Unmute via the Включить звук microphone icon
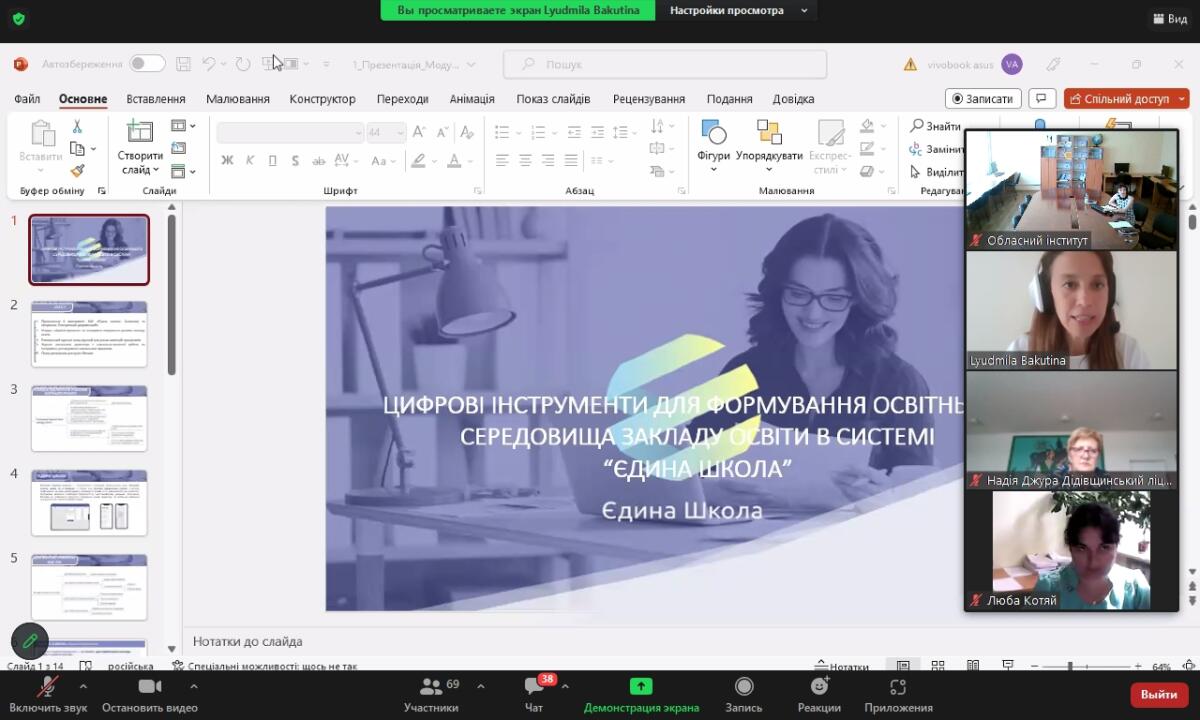The image size is (1200, 720). pyautogui.click(x=47, y=687)
